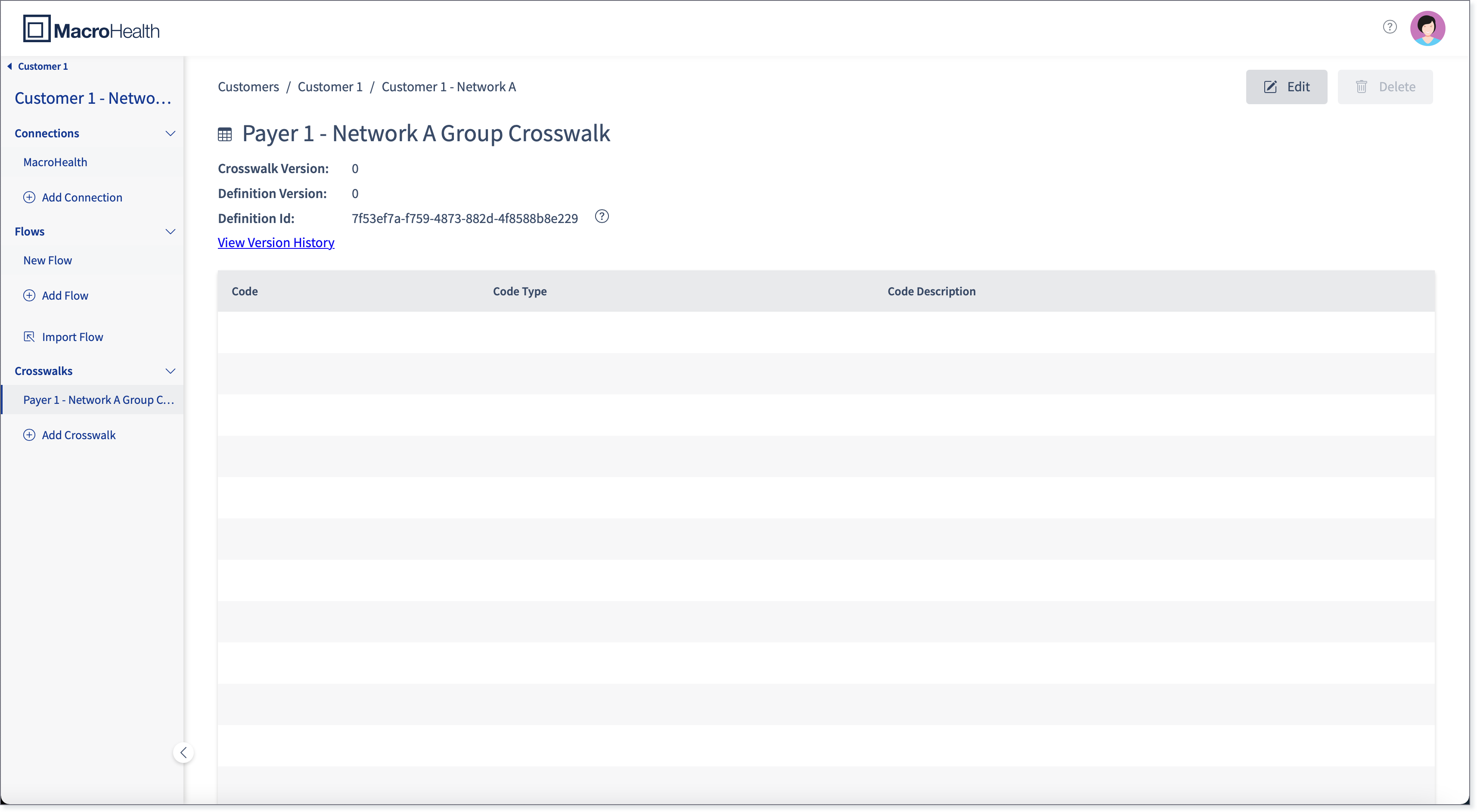The image size is (1477, 812).
Task: Navigate to Customer 1 - Network A breadcrumb
Action: point(449,87)
